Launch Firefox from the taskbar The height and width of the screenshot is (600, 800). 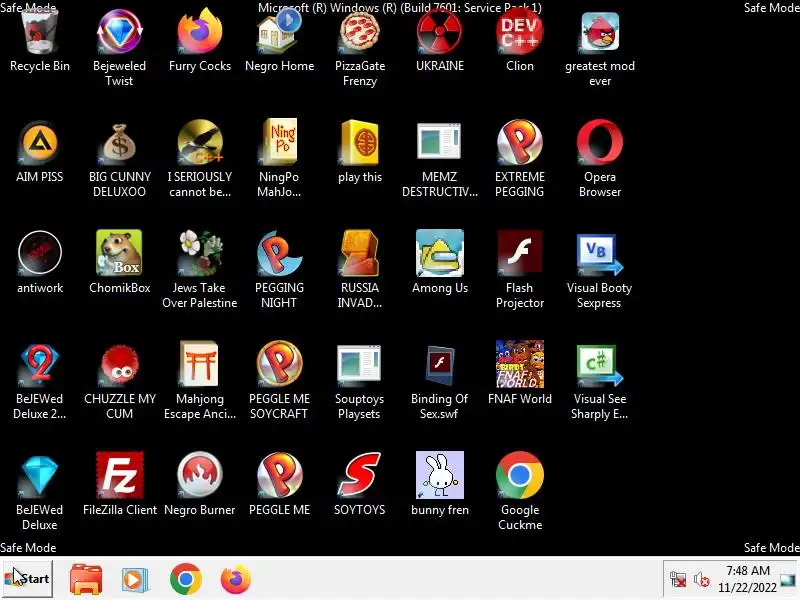(x=235, y=579)
